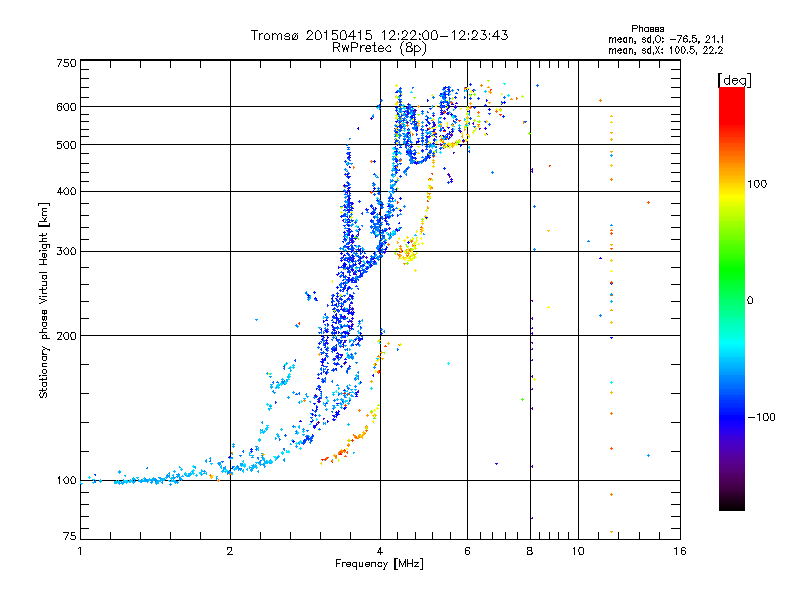Click the 'mean, sd,X: 100.5, 22.2' statistic
This screenshot has width=800, height=600.
pos(665,50)
